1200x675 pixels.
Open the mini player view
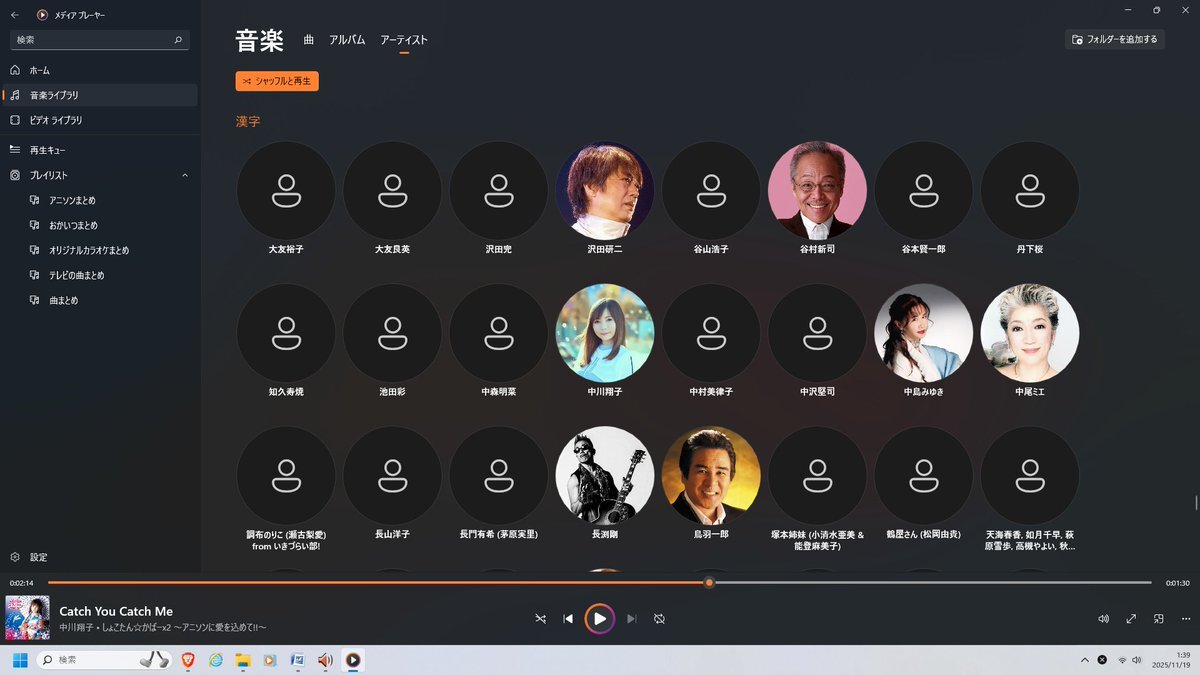click(x=1159, y=619)
